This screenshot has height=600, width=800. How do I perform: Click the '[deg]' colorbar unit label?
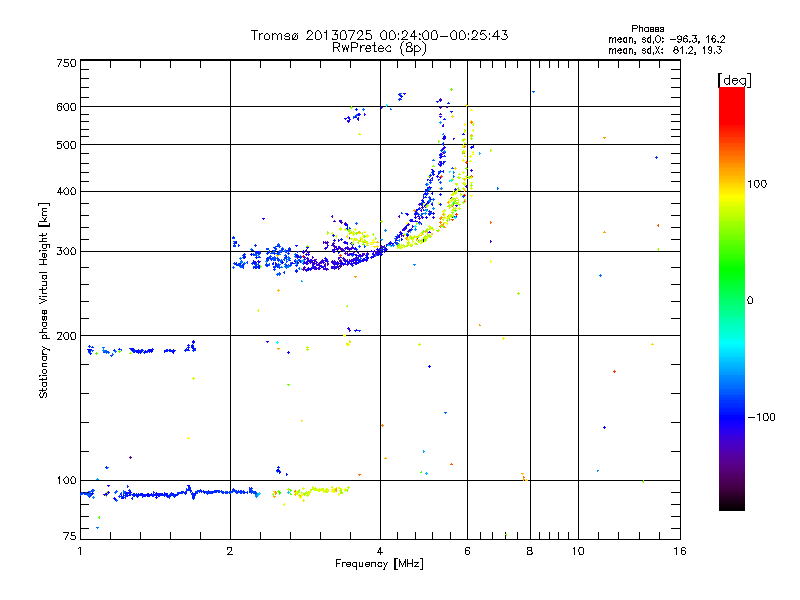pyautogui.click(x=734, y=80)
